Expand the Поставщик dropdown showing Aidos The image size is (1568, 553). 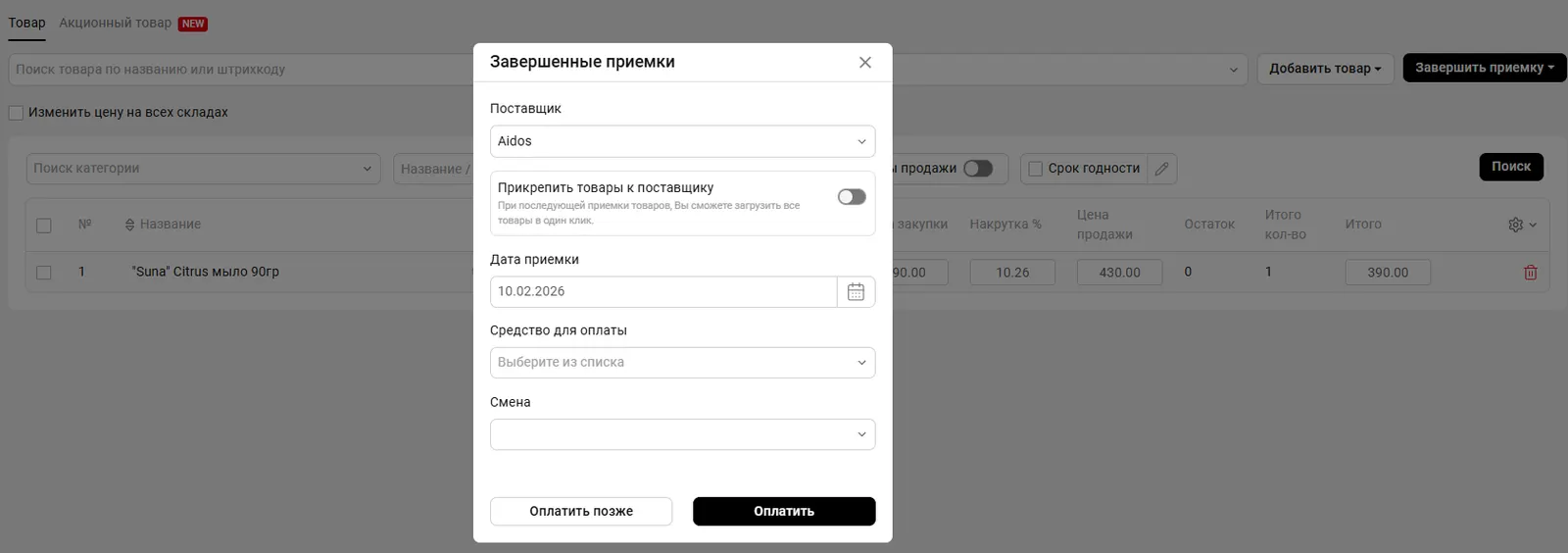682,141
